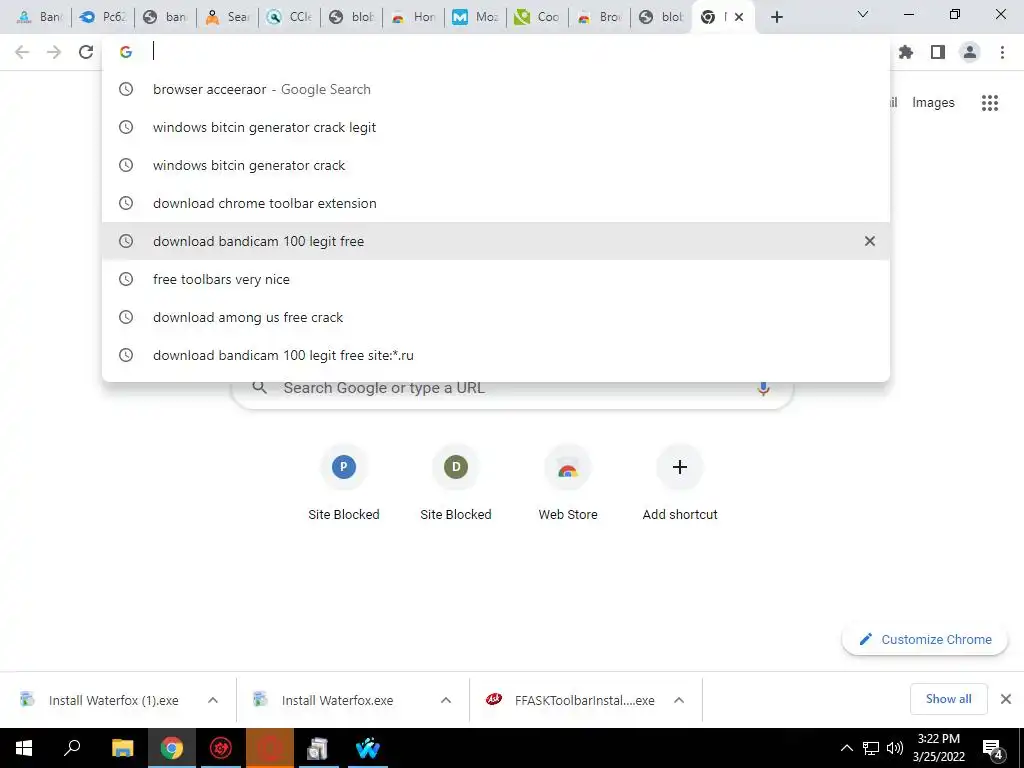Screen dimensions: 1024x768
Task: Open the notification center icon
Action: [993, 749]
